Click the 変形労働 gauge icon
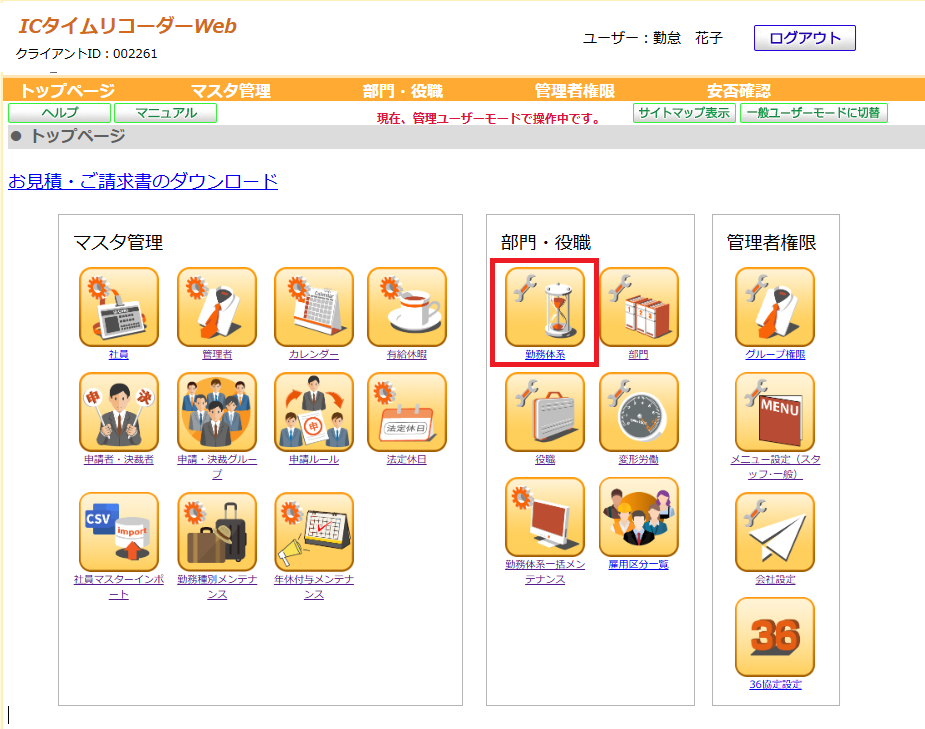925x729 pixels. tap(639, 412)
